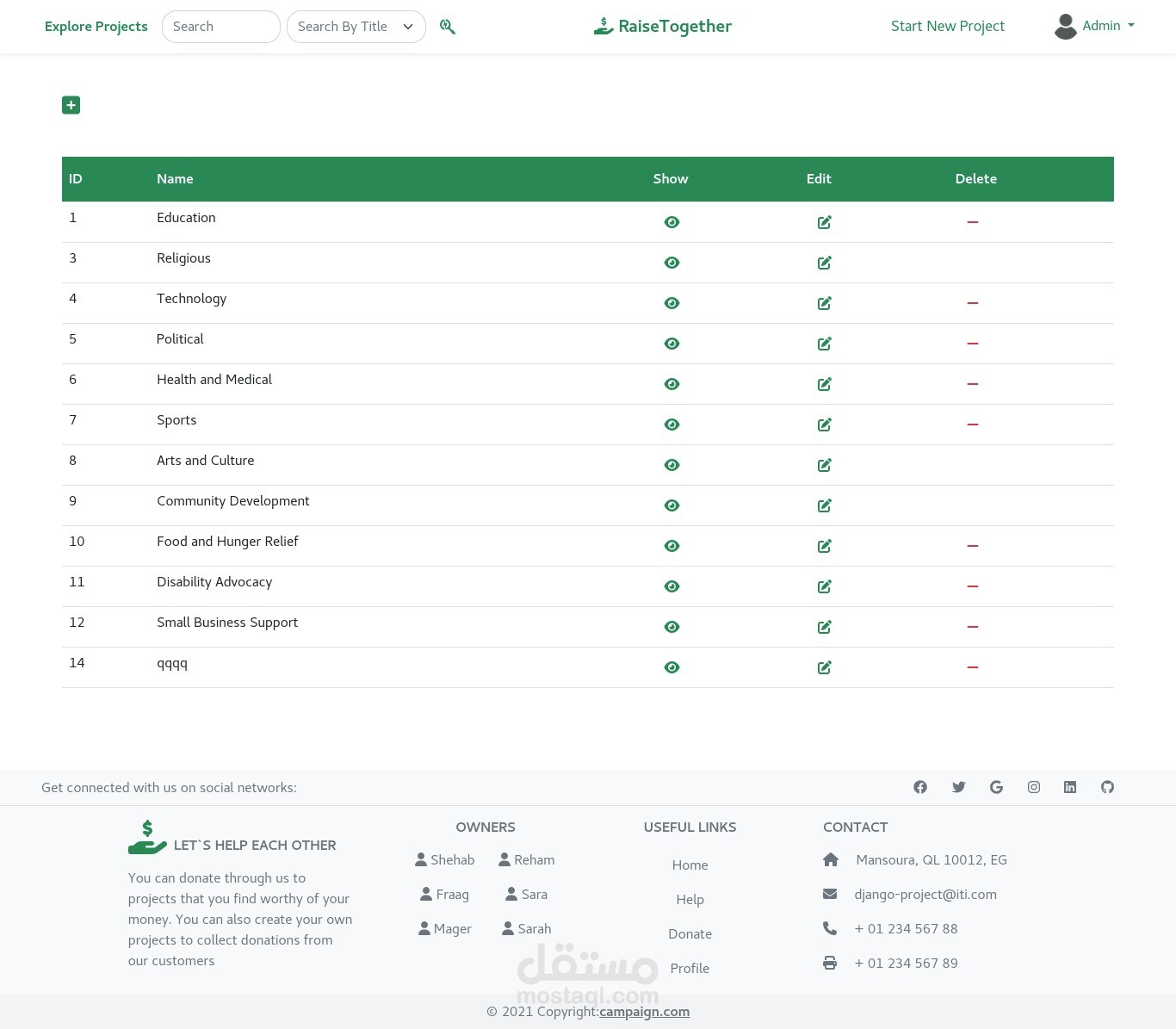
Task: Click the magnifying glass search icon
Action: tap(448, 27)
